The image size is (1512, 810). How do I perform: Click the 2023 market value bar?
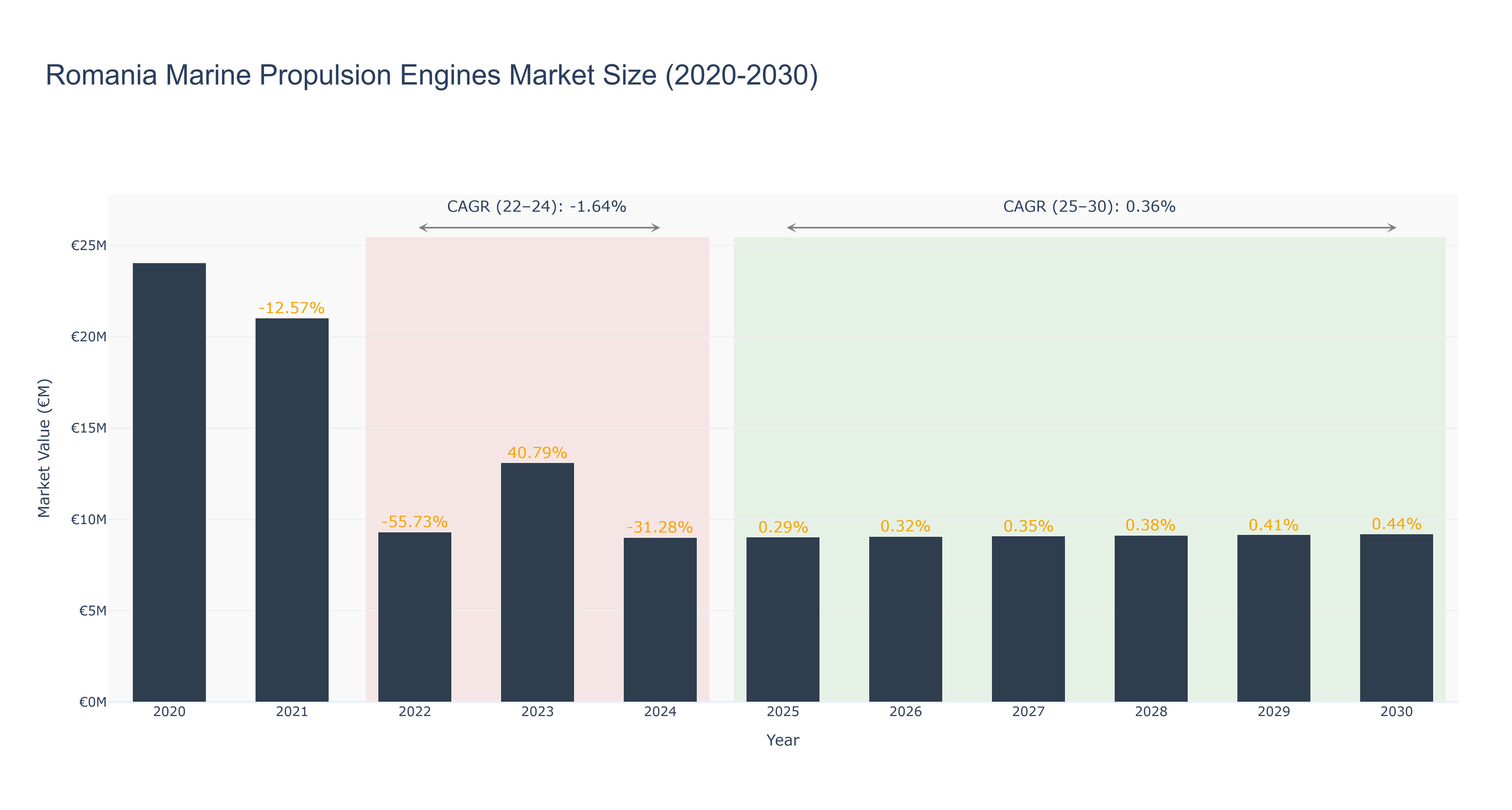point(537,582)
